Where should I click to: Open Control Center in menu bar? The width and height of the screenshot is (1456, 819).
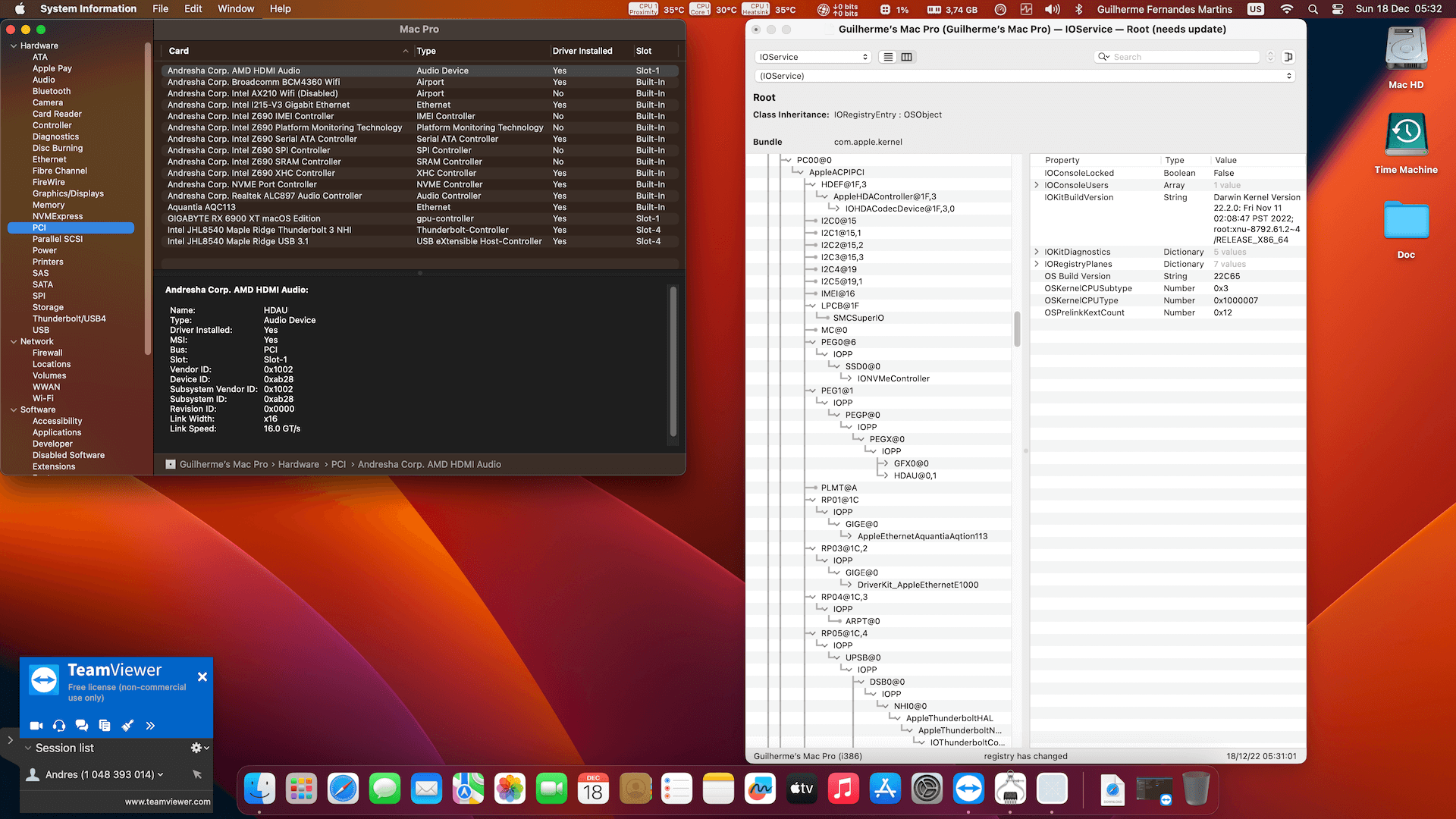click(1338, 9)
